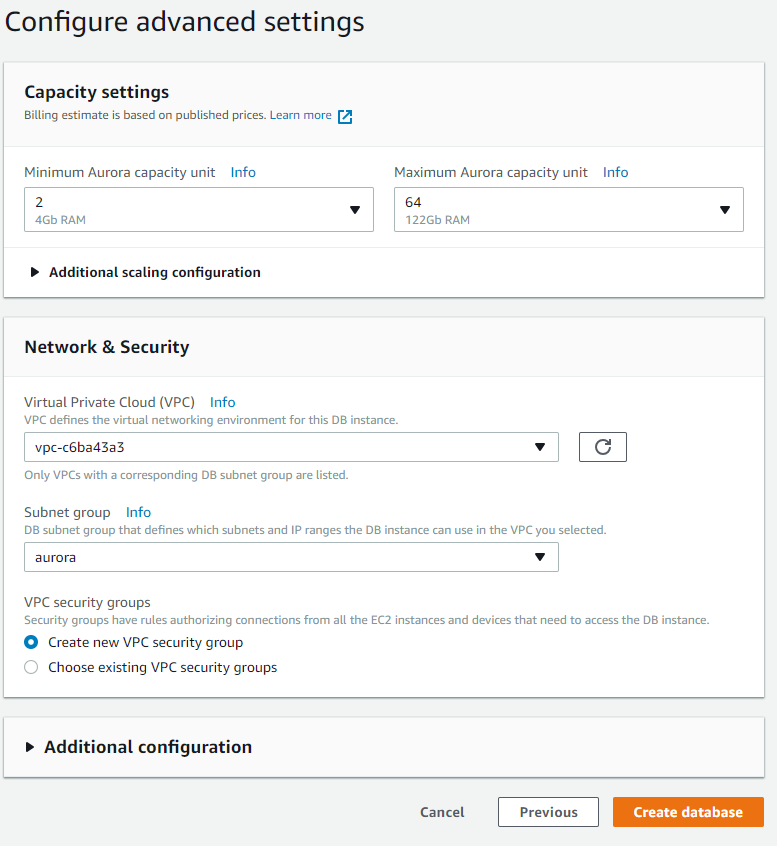The image size is (777, 846).
Task: Click the Maximum Aurora capacity dropdown arrow
Action: pos(725,210)
